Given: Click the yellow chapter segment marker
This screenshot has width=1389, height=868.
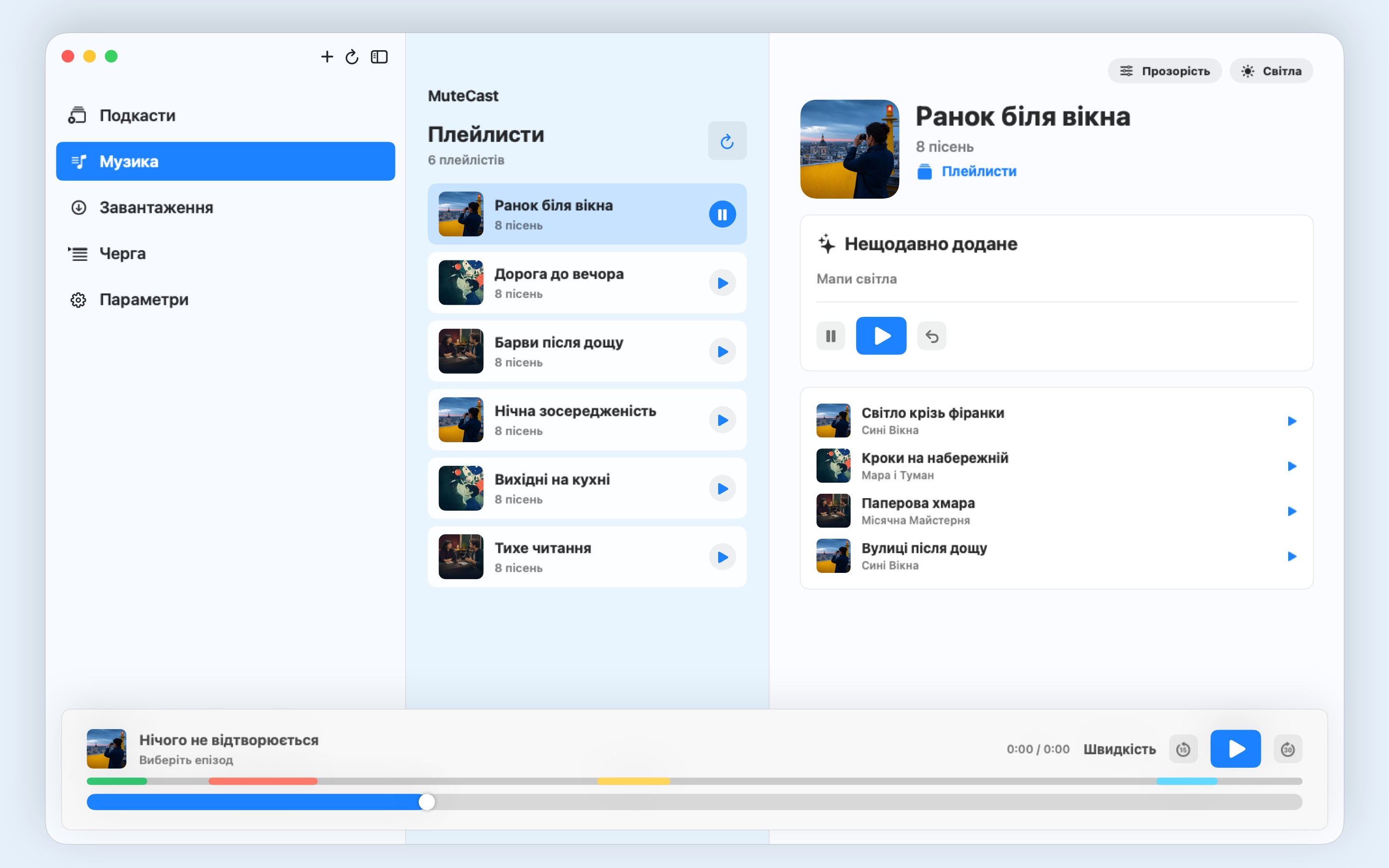Looking at the screenshot, I should click(634, 781).
